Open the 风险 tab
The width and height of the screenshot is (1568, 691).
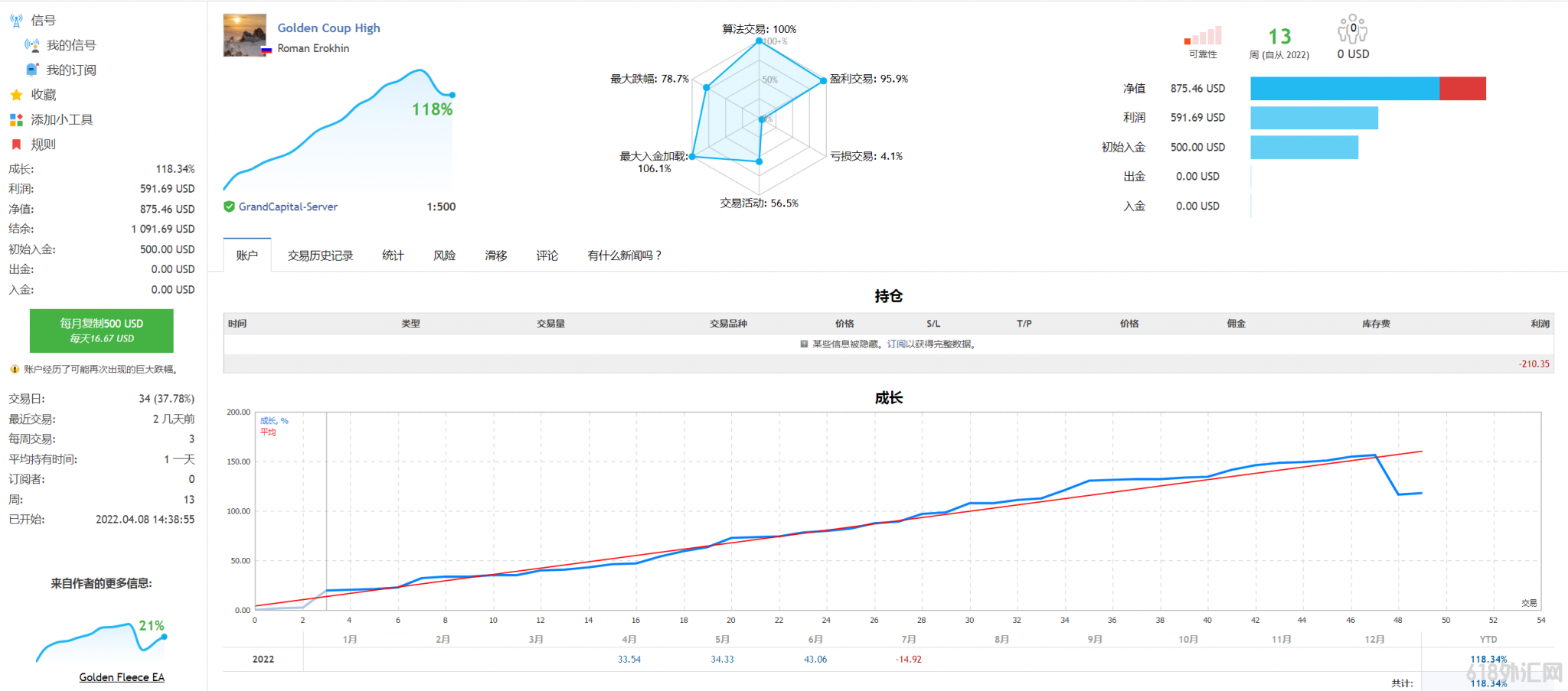click(444, 256)
